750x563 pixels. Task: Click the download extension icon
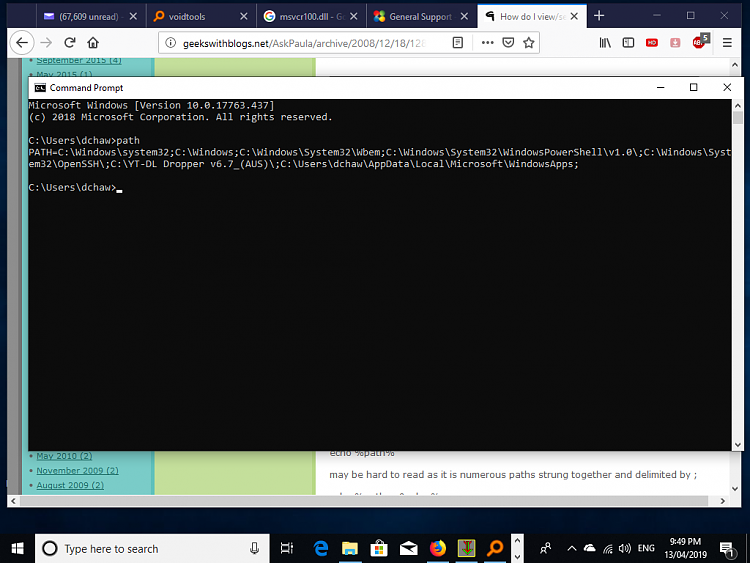pos(675,43)
